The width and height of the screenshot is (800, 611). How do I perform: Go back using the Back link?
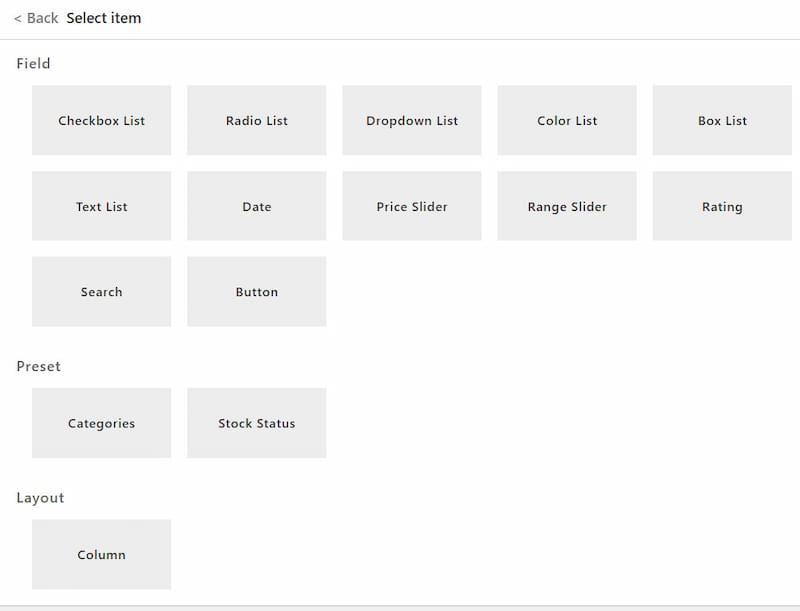coord(36,18)
